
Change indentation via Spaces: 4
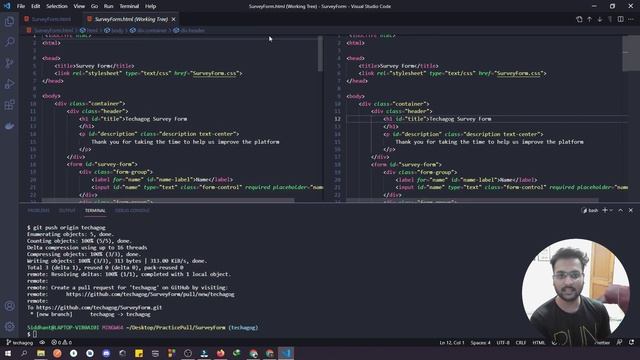click(x=480, y=342)
